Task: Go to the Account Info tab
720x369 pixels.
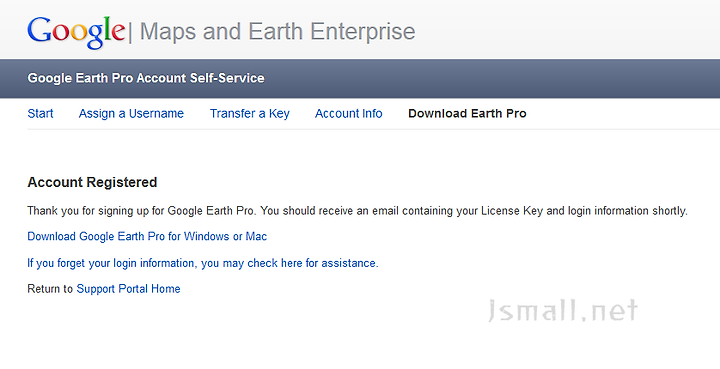Action: 349,113
